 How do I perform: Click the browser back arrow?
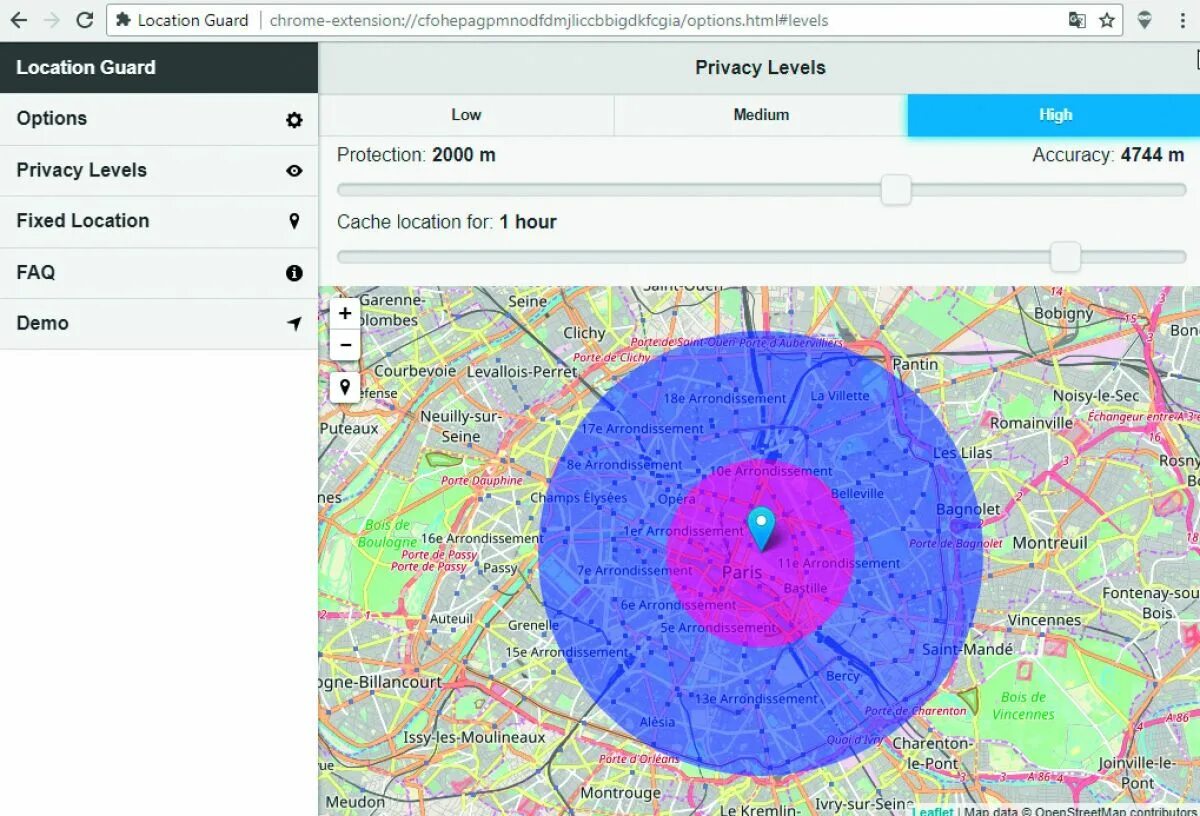point(18,20)
